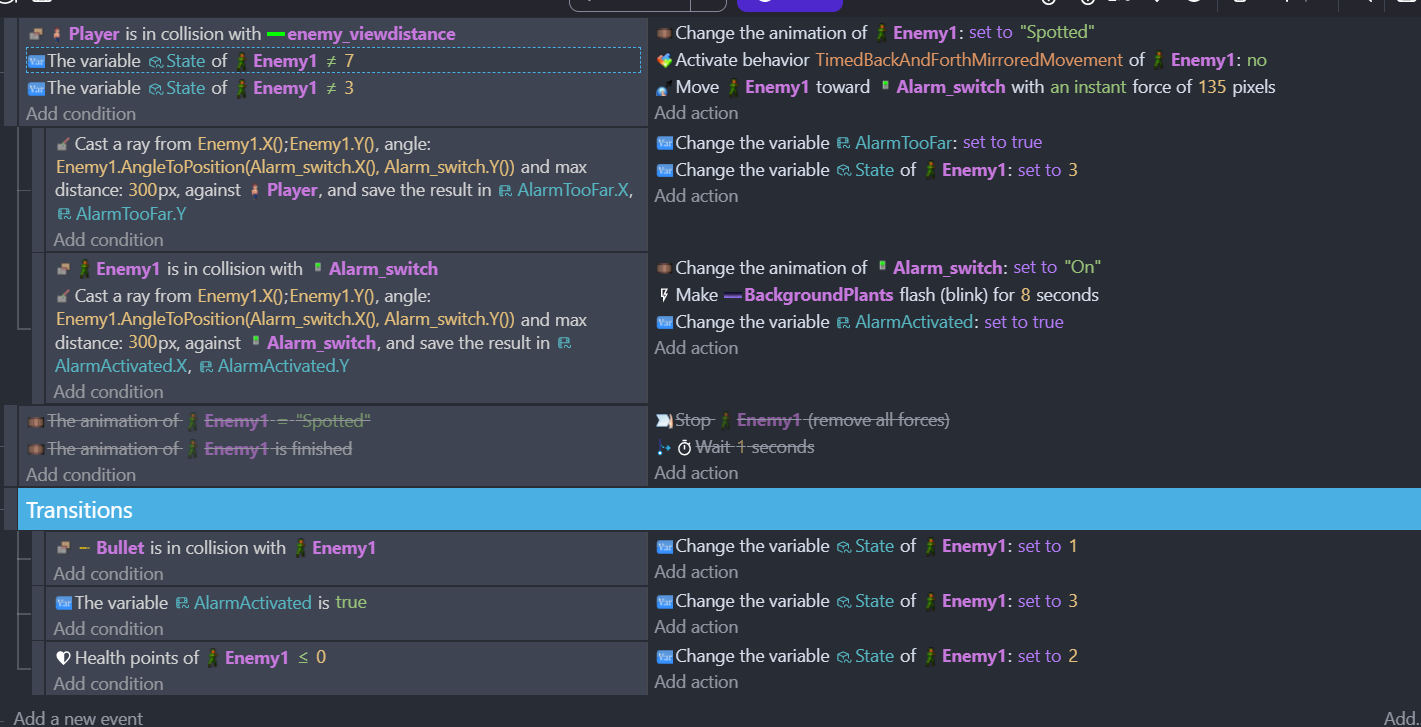
Task: Click the animation icon before Alarm_switch set to On
Action: pyautogui.click(x=664, y=268)
